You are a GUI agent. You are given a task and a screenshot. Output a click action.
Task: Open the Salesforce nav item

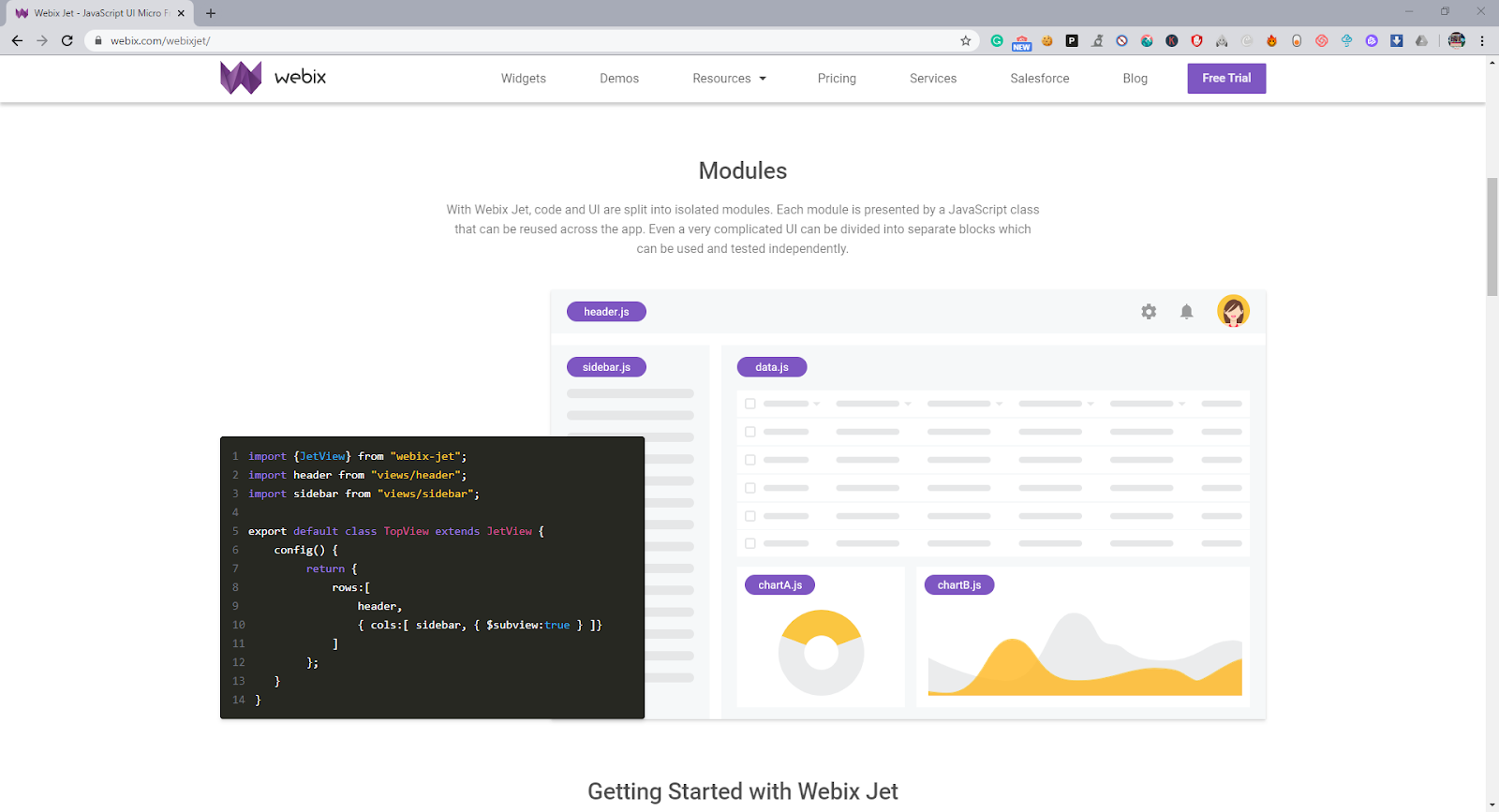click(1040, 79)
